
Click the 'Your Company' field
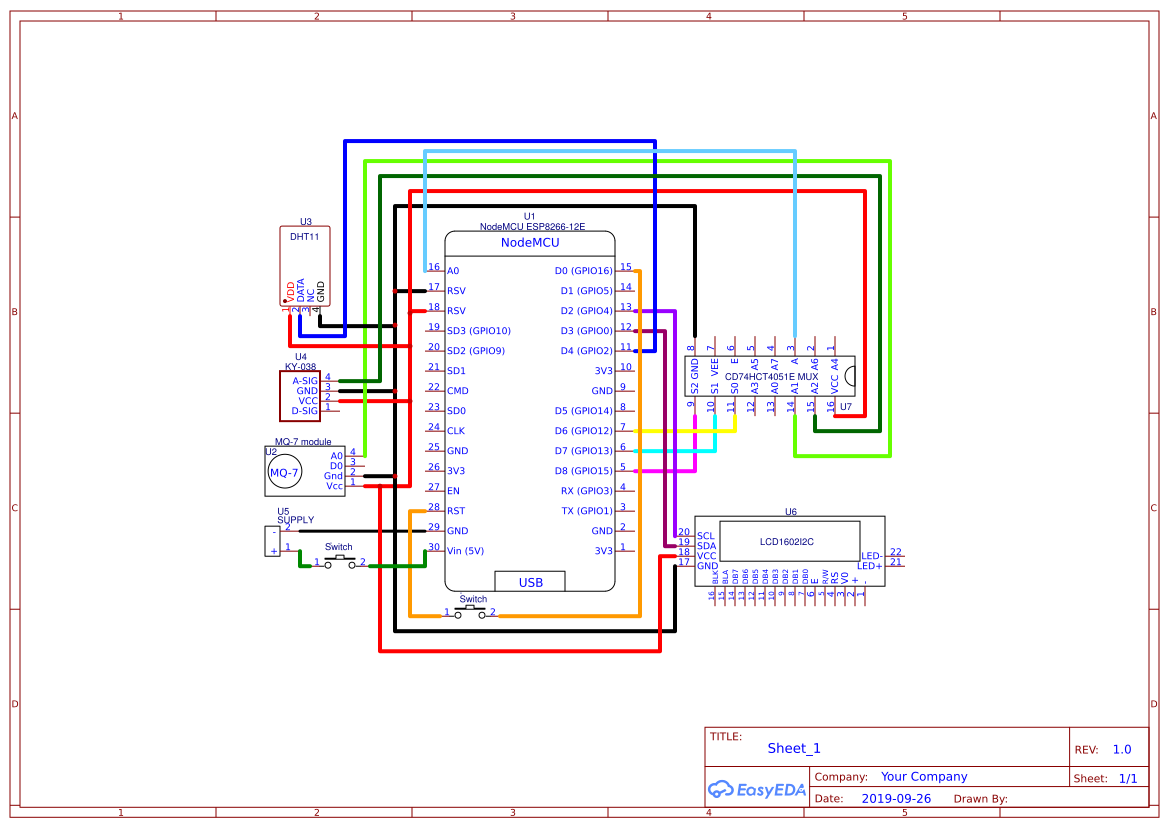(x=924, y=777)
